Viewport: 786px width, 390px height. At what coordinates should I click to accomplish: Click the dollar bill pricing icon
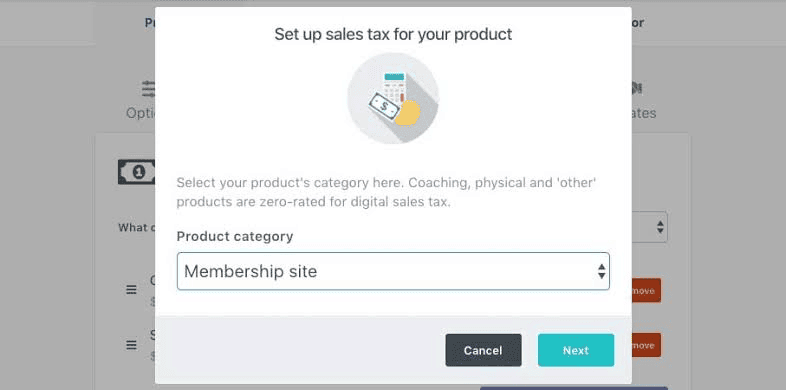pos(136,172)
